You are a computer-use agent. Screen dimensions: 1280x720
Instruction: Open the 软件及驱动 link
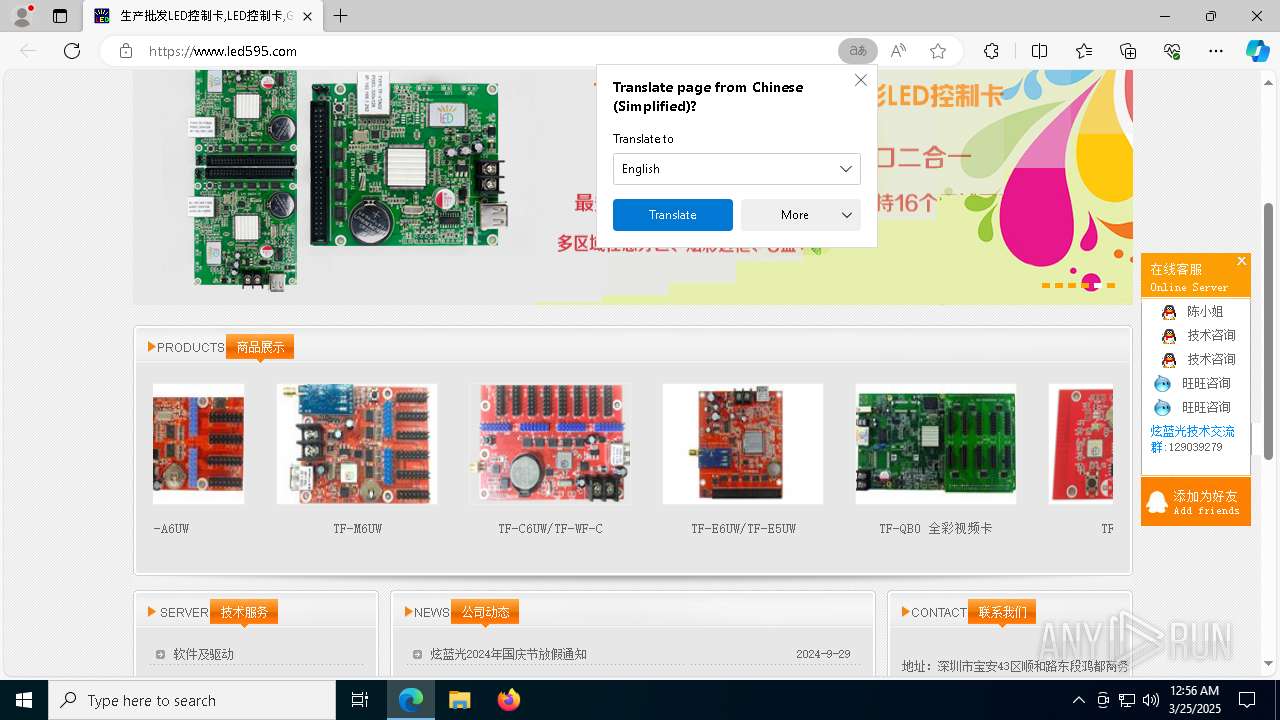pyautogui.click(x=203, y=654)
